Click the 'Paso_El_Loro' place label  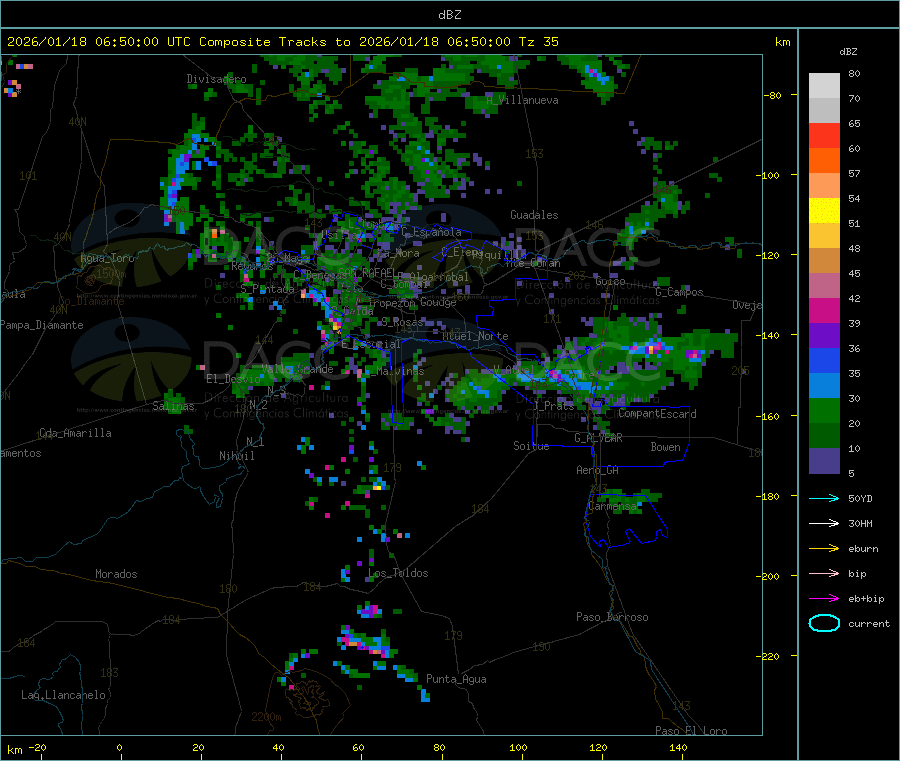pos(692,731)
